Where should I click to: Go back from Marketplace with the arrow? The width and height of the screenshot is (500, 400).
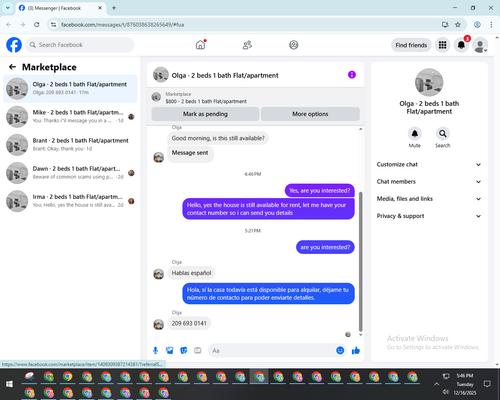click(x=12, y=67)
